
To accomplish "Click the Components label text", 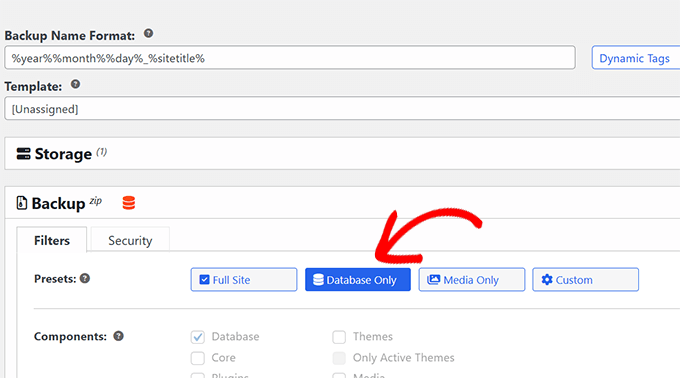I will 70,336.
